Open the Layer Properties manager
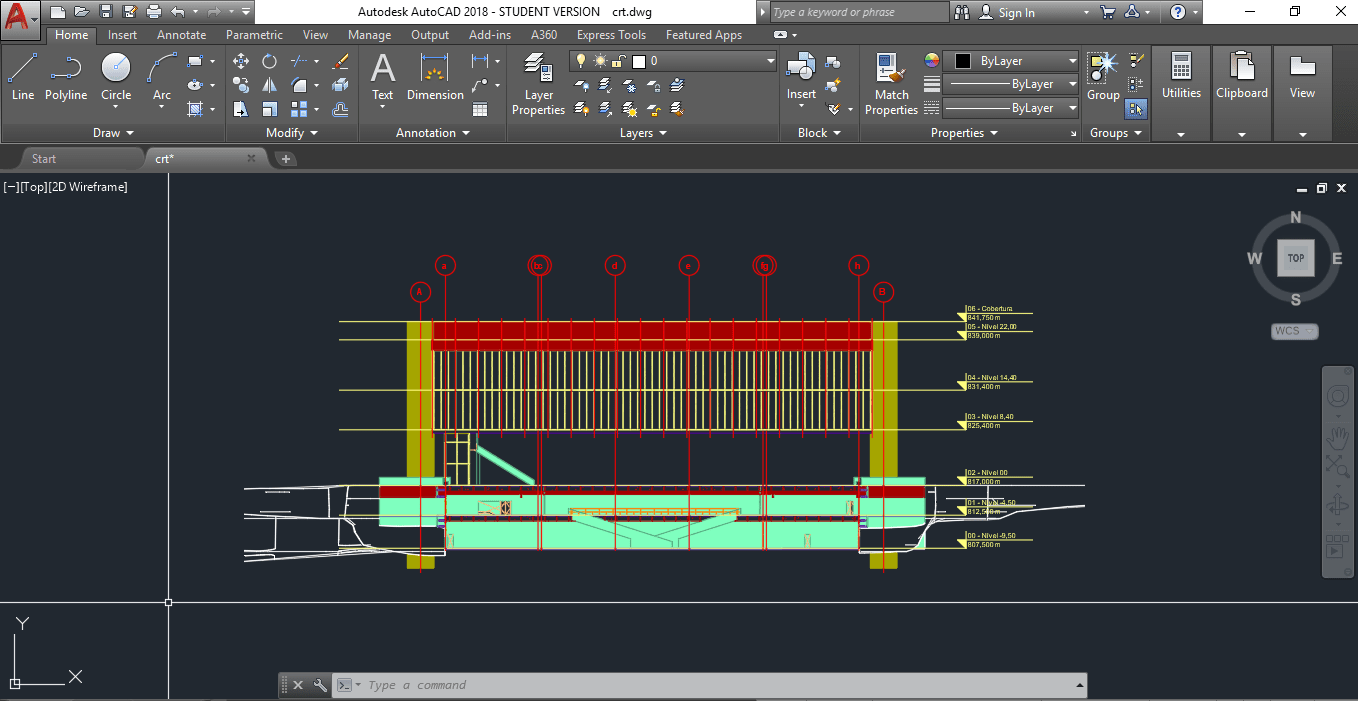Viewport: 1358px width, 701px height. click(538, 85)
